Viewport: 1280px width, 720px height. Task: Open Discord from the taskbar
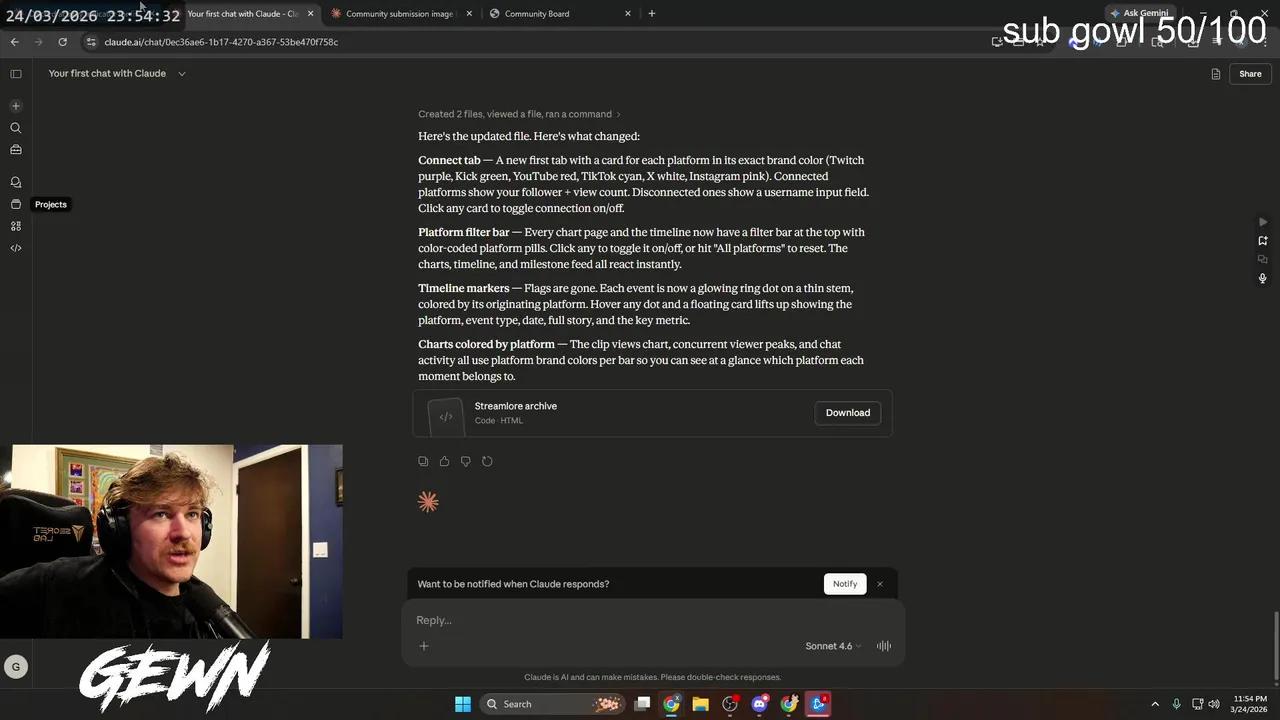pos(760,704)
